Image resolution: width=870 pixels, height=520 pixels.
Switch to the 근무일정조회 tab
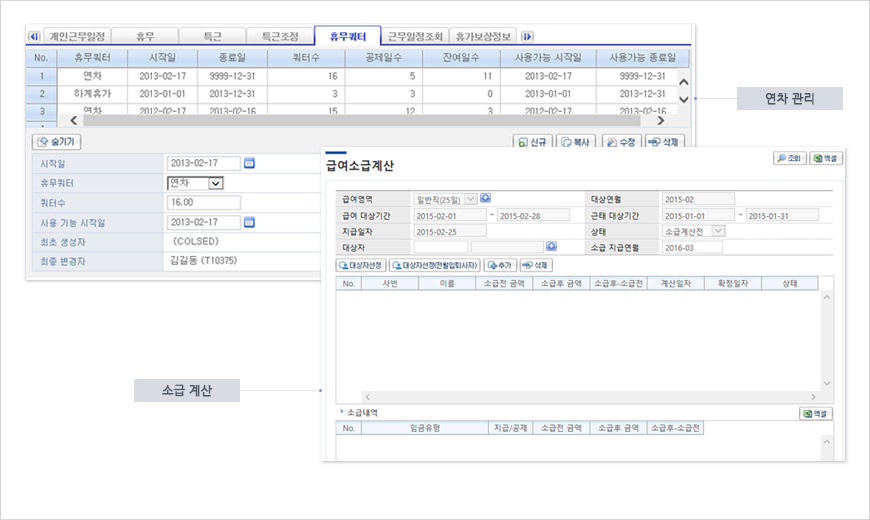click(415, 36)
